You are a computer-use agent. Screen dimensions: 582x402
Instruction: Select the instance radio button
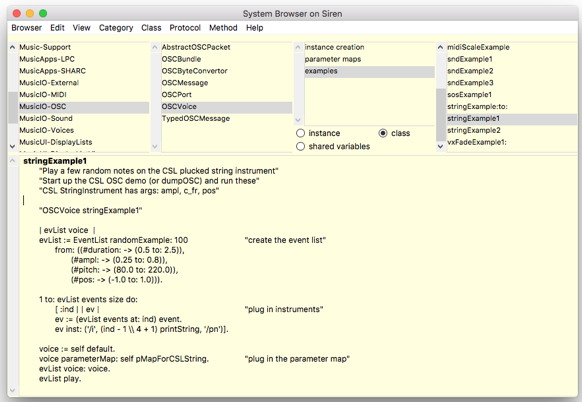[300, 133]
